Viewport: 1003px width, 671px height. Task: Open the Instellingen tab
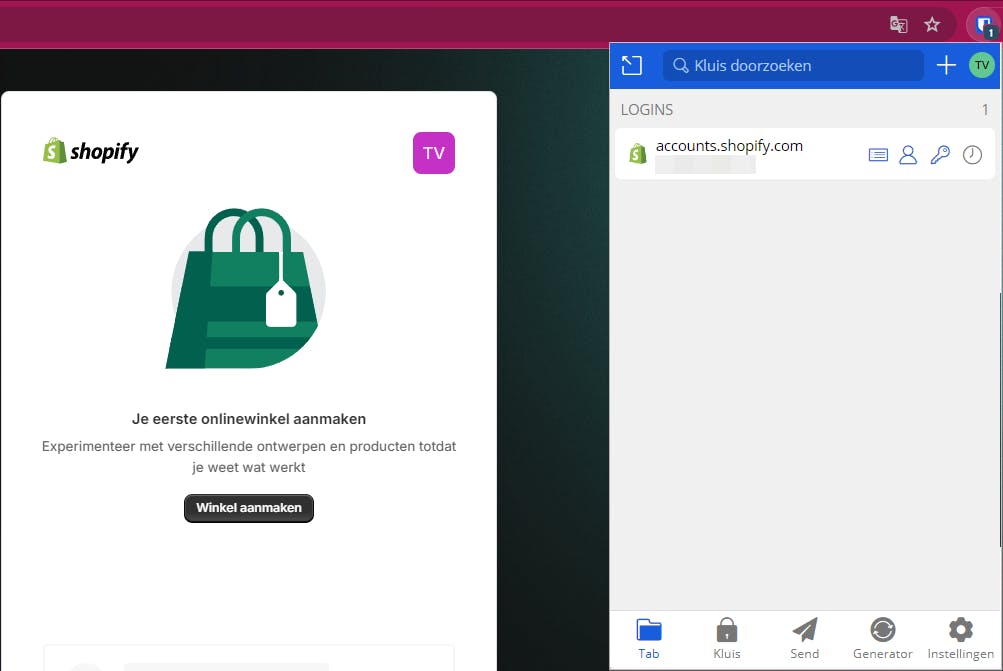coord(961,639)
